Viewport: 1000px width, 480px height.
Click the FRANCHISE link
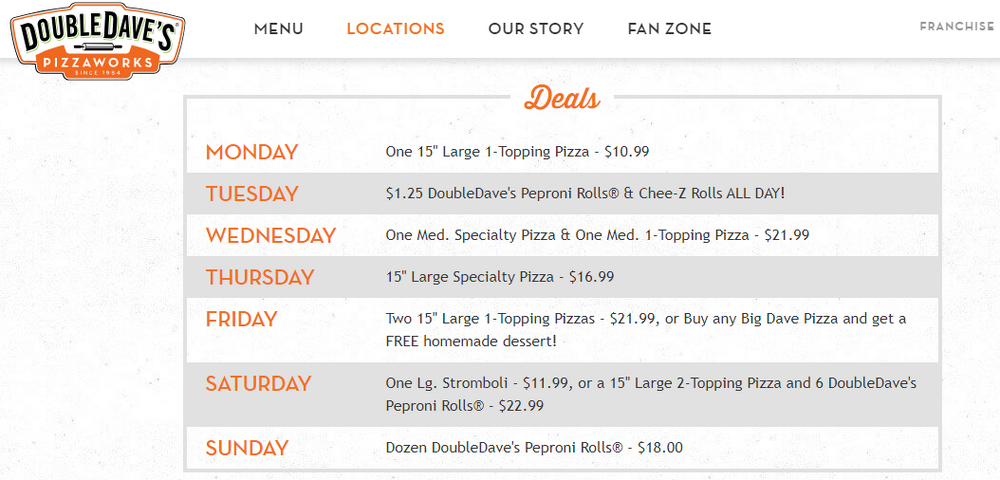(956, 26)
